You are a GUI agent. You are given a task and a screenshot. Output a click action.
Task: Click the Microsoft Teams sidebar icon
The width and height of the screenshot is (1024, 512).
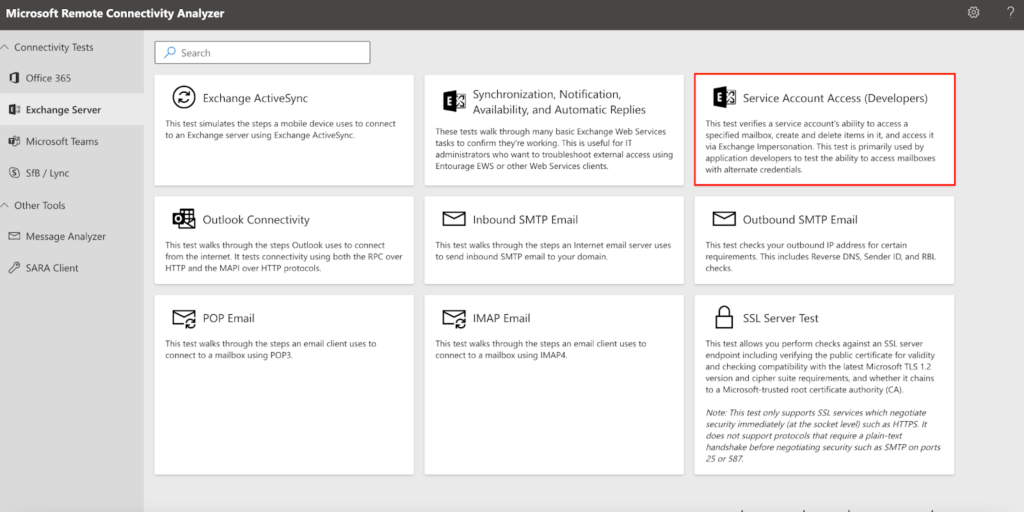click(x=14, y=141)
